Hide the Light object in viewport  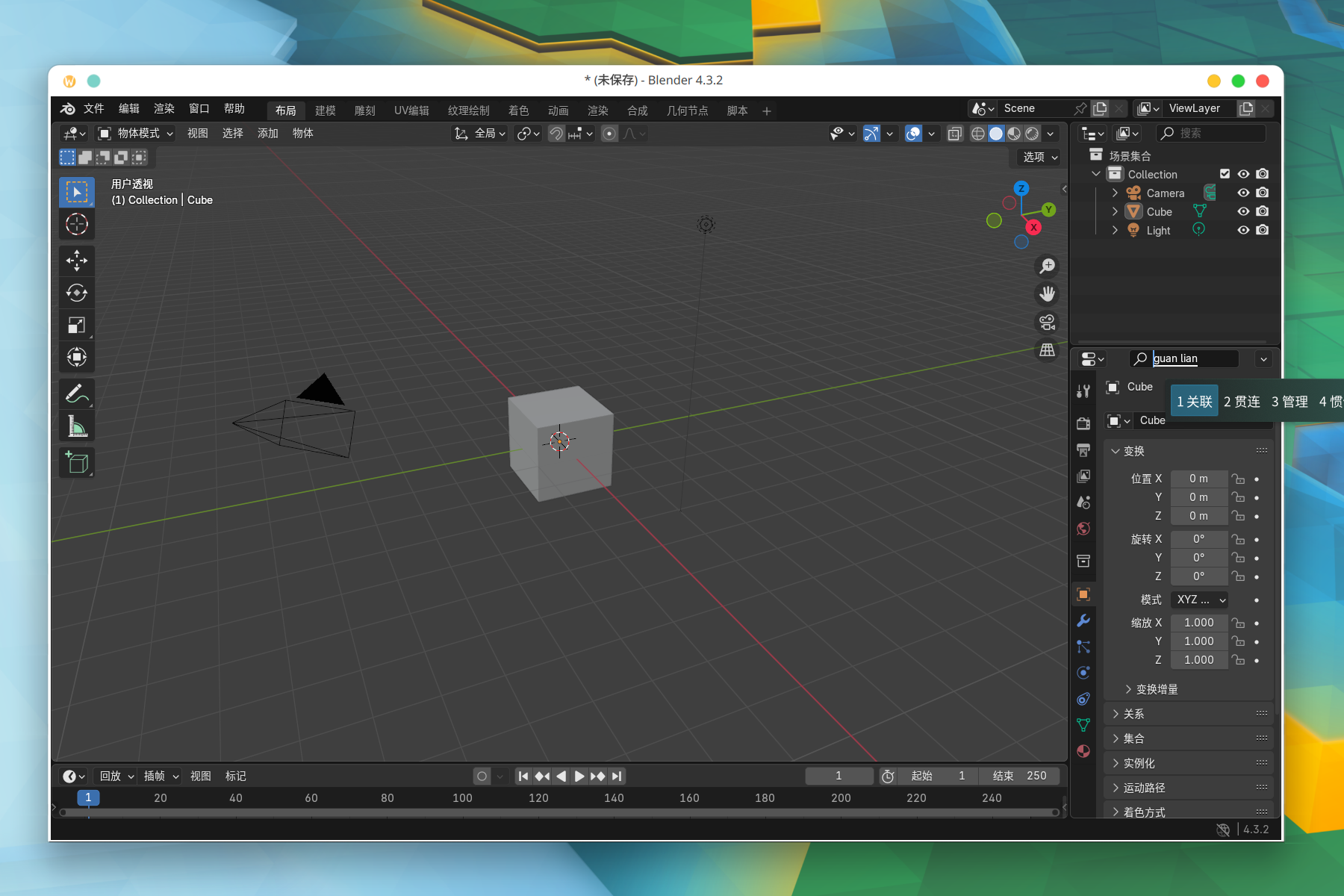pos(1243,230)
